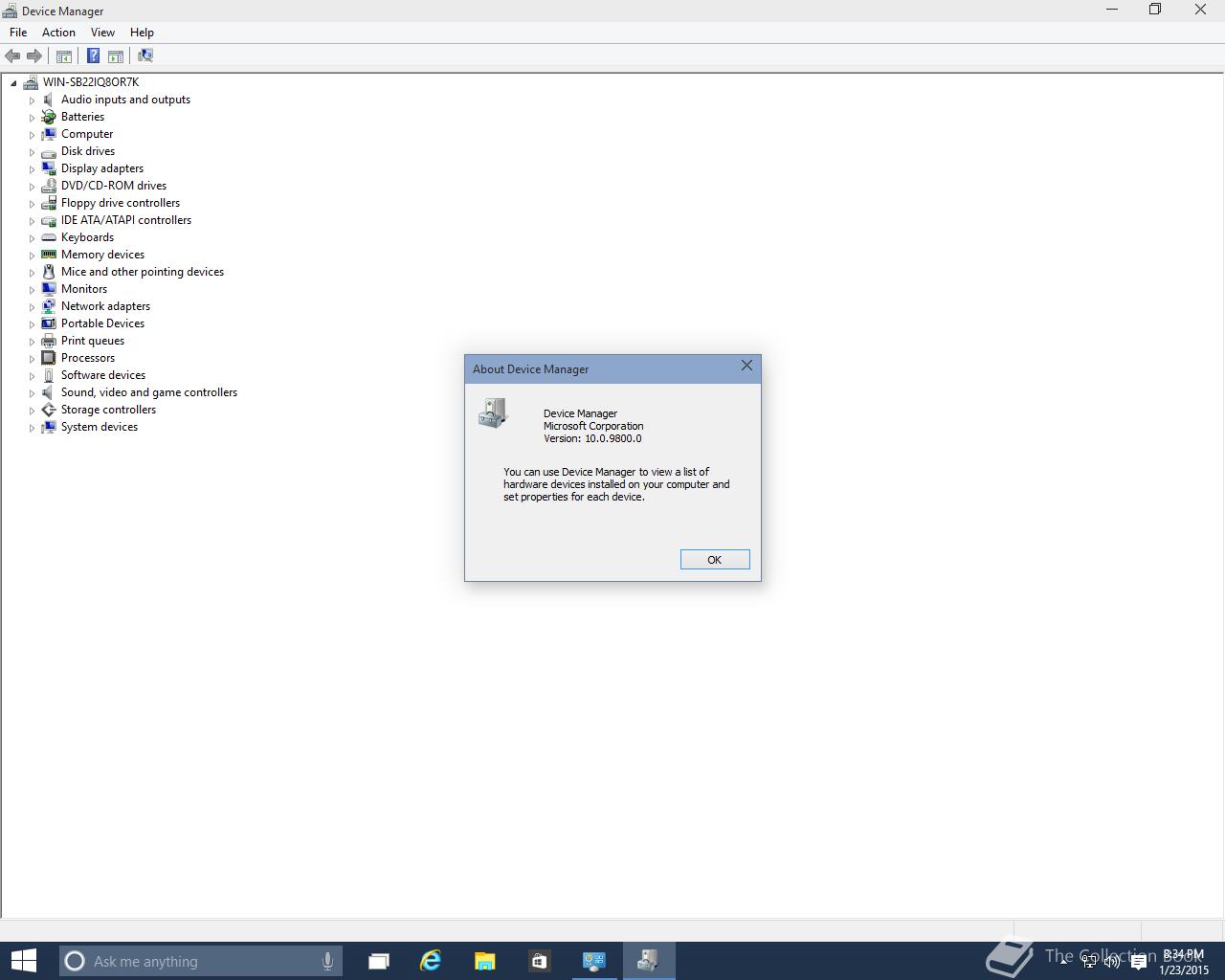Expand the Portable Devices node arrow
Screen dimensions: 1225x980
click(32, 323)
